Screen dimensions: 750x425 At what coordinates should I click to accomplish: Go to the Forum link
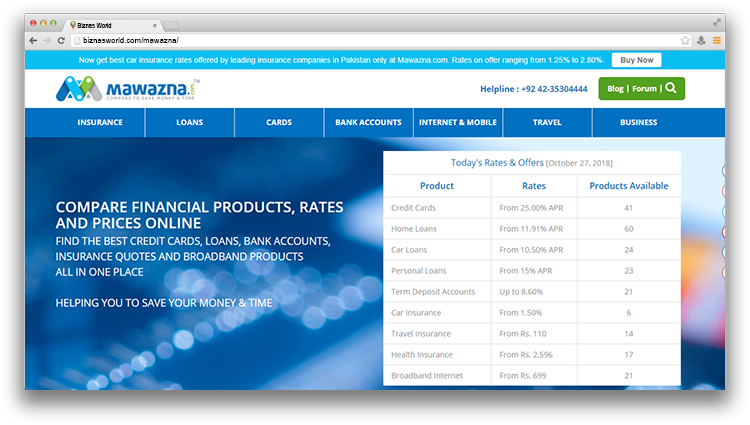644,88
